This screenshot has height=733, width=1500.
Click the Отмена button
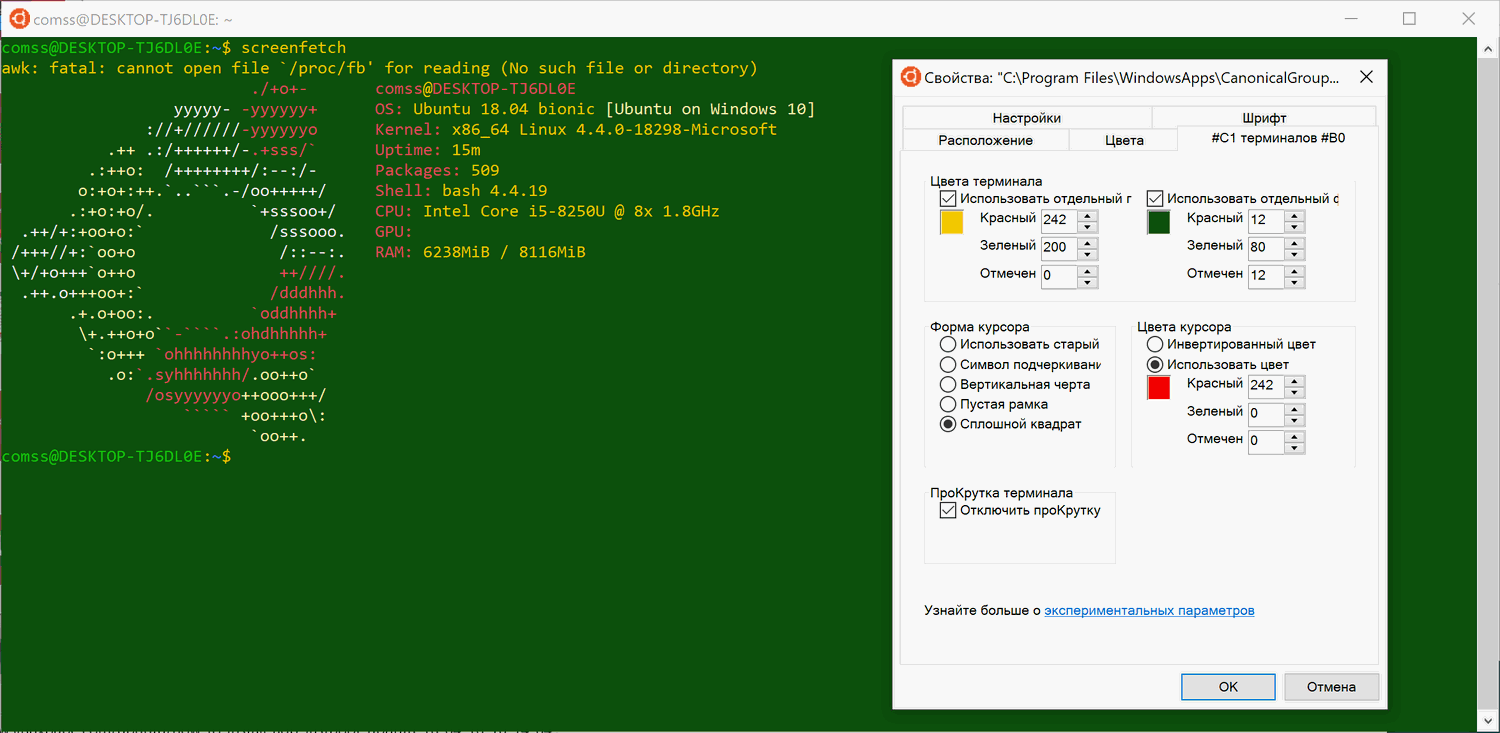coord(1331,687)
